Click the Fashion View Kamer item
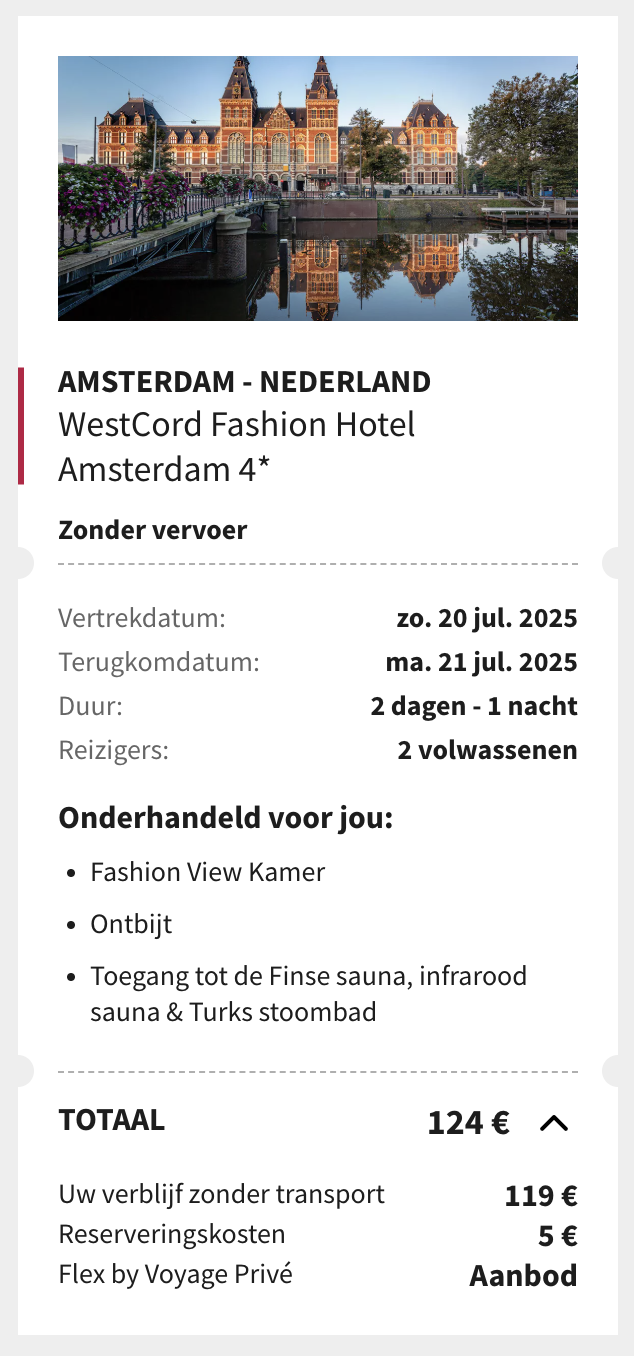Viewport: 634px width, 1356px height. (207, 872)
